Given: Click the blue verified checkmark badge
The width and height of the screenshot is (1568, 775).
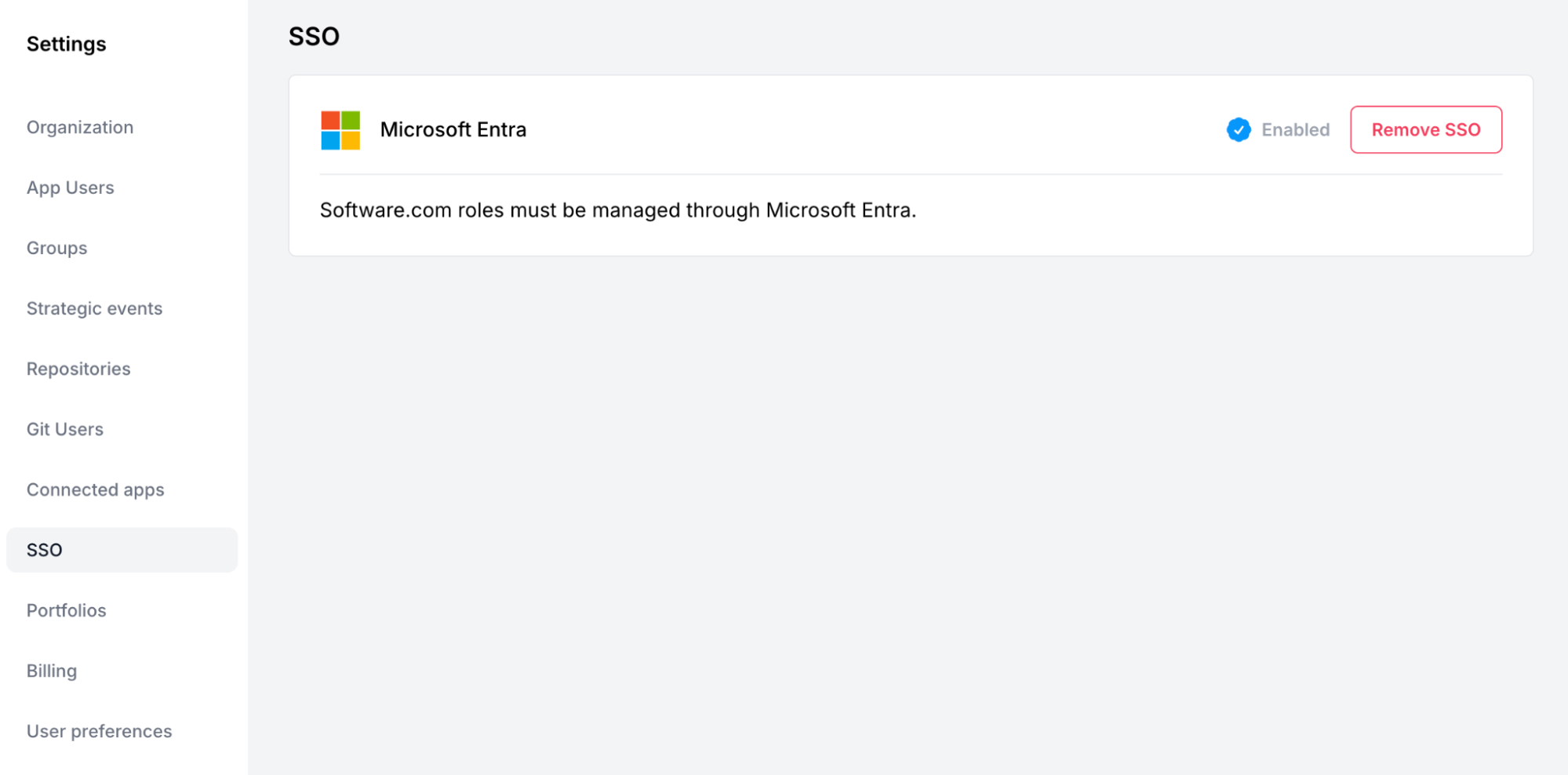Looking at the screenshot, I should pos(1239,130).
